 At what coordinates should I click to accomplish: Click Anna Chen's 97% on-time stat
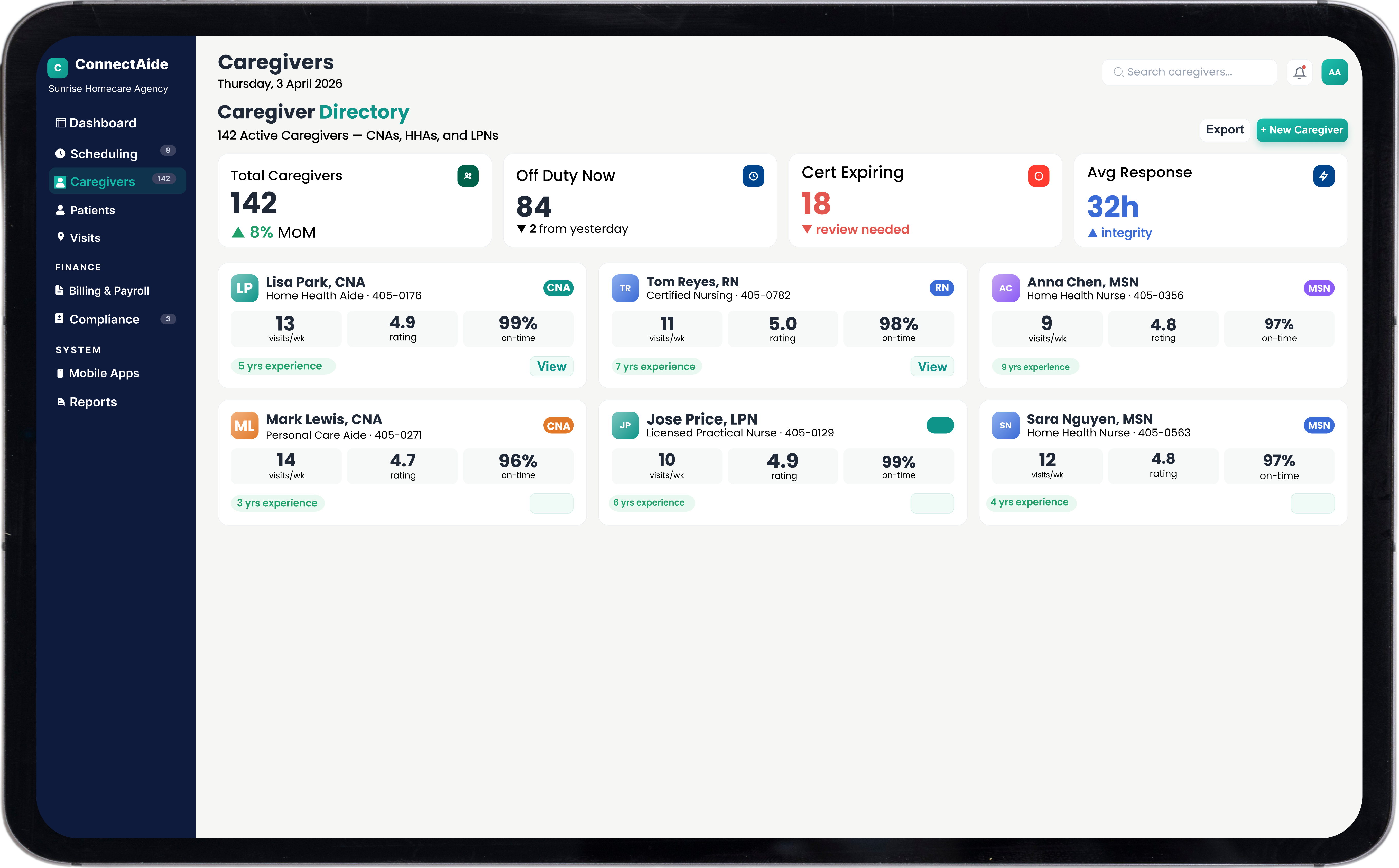(x=1279, y=329)
